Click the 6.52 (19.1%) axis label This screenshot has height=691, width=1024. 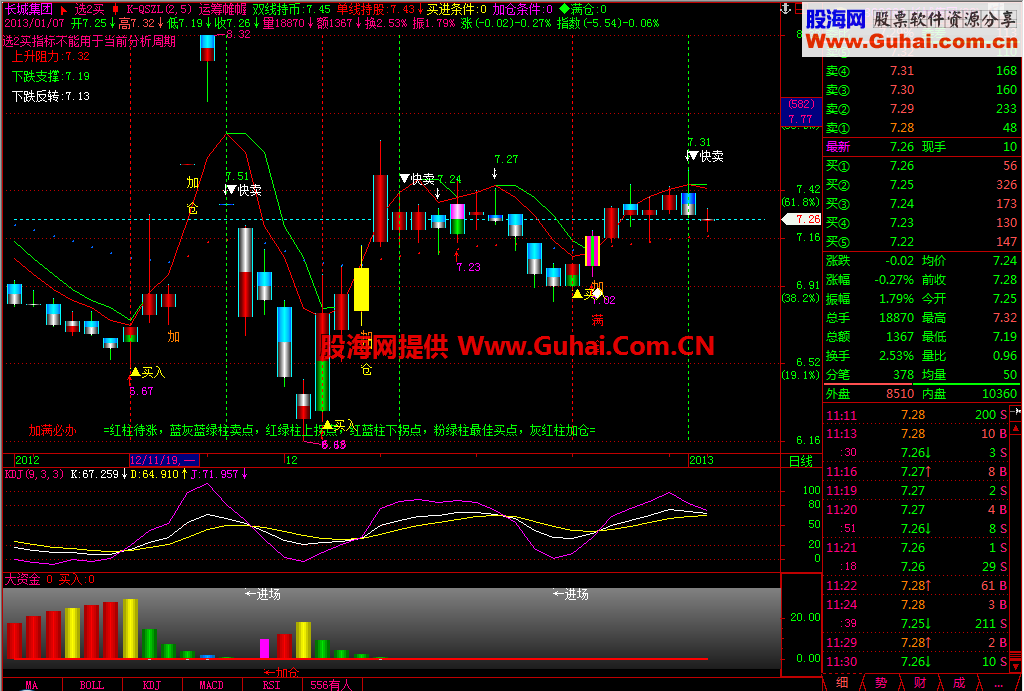[801, 369]
